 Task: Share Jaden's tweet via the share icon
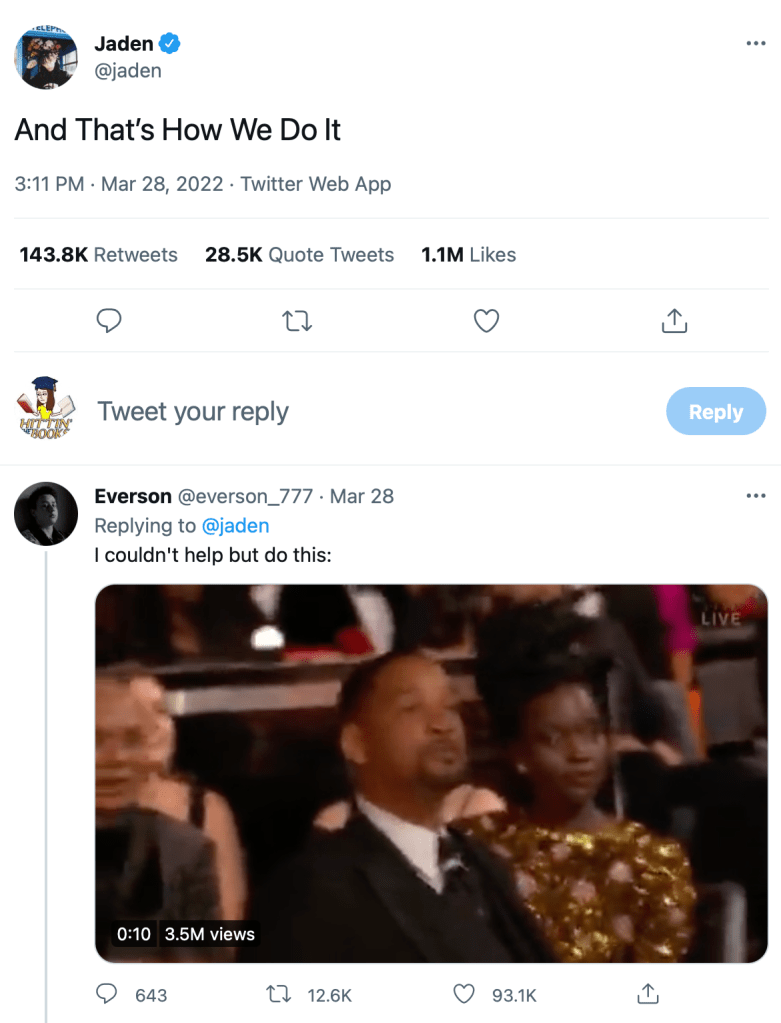(x=674, y=321)
